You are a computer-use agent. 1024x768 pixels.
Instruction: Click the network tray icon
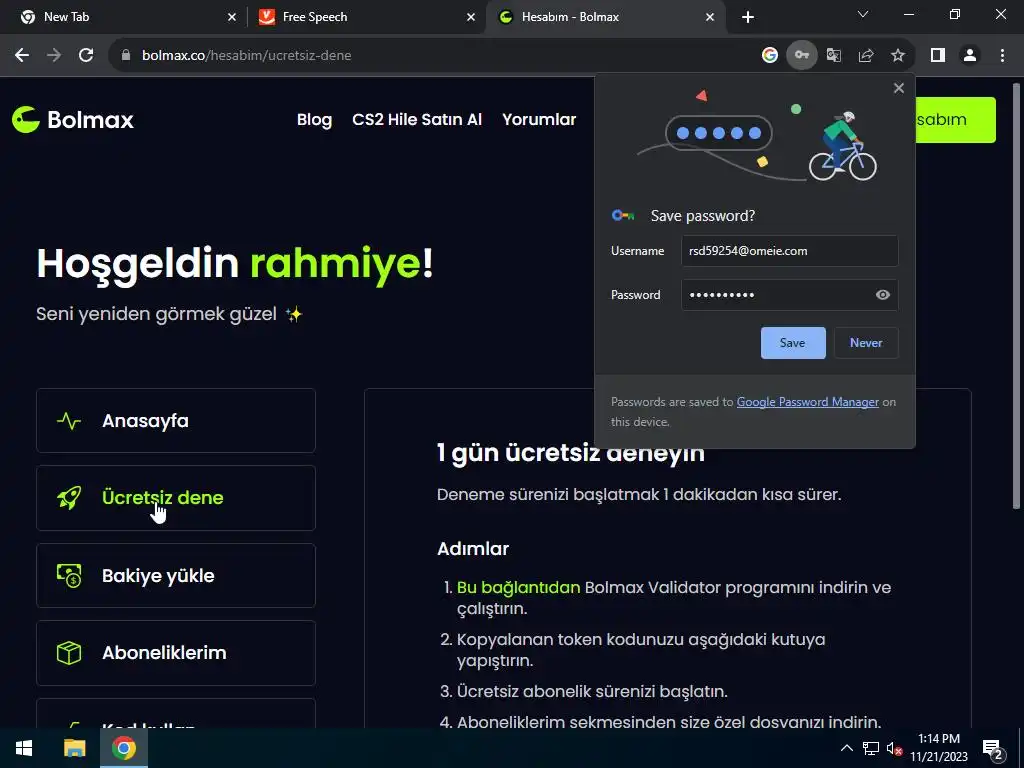871,748
